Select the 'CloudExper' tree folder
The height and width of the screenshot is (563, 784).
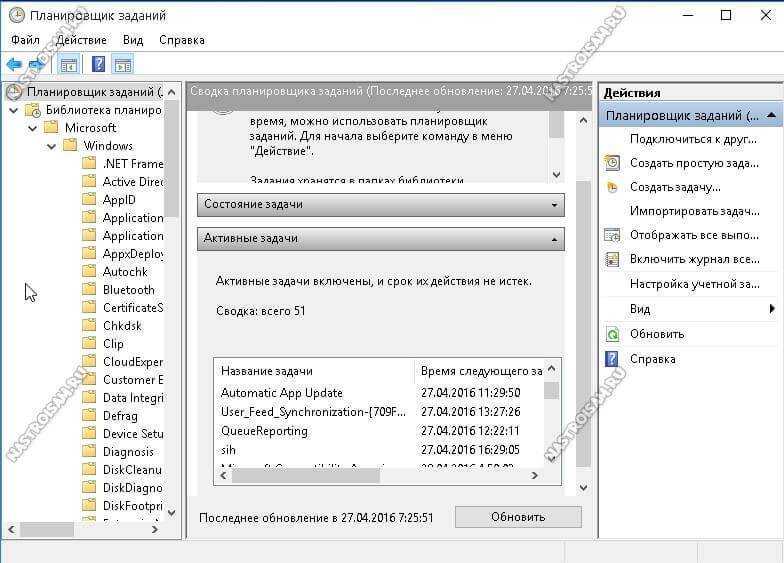click(x=132, y=362)
